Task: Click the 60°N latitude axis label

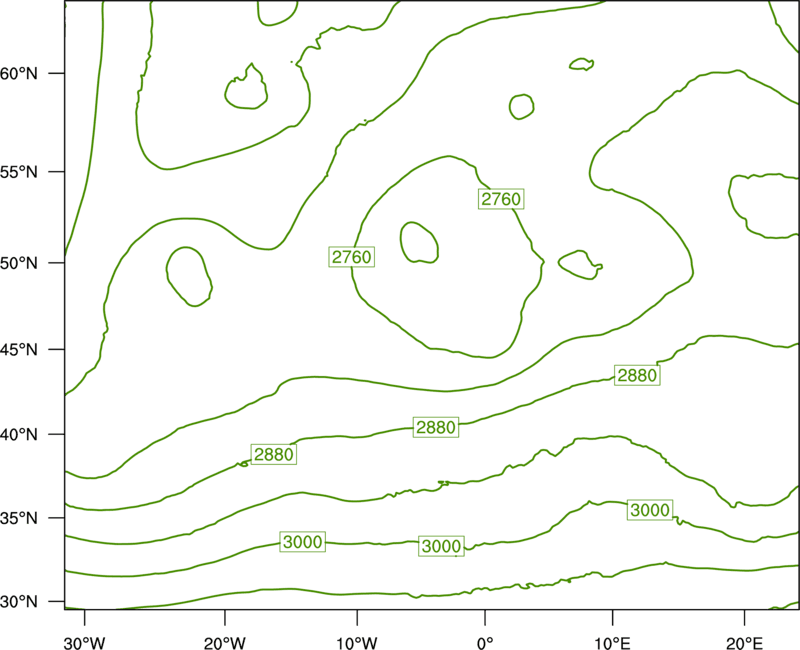Action: pos(19,74)
